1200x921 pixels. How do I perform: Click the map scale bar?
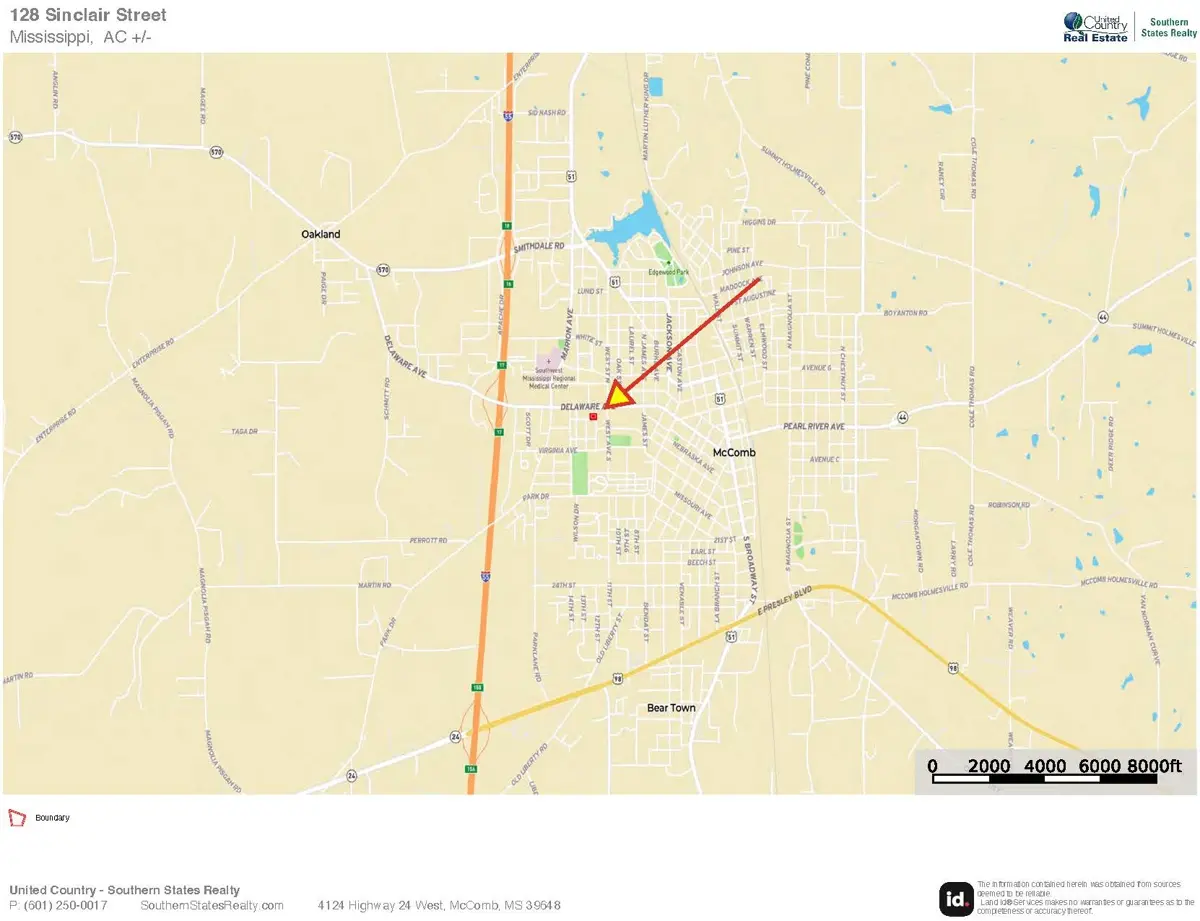click(1056, 777)
